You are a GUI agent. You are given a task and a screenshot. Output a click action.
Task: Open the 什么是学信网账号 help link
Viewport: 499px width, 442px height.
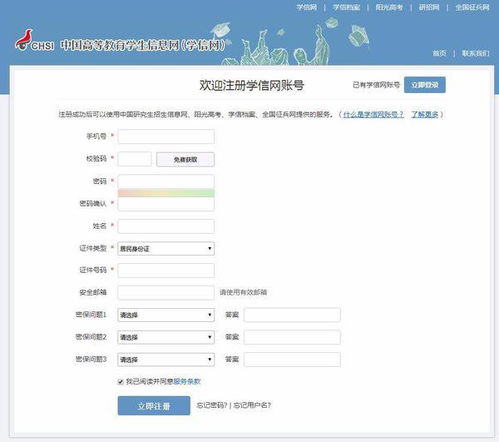tap(373, 114)
